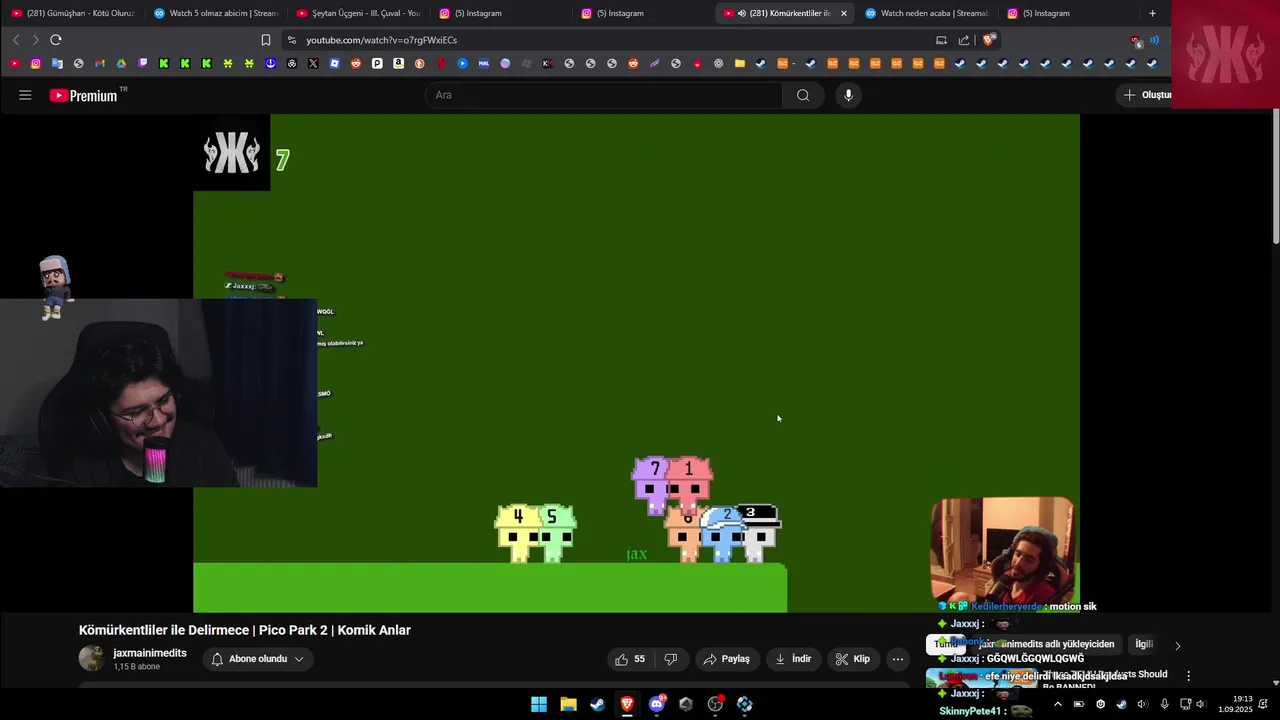
Task: Like the video with thumbs up
Action: [x=630, y=659]
